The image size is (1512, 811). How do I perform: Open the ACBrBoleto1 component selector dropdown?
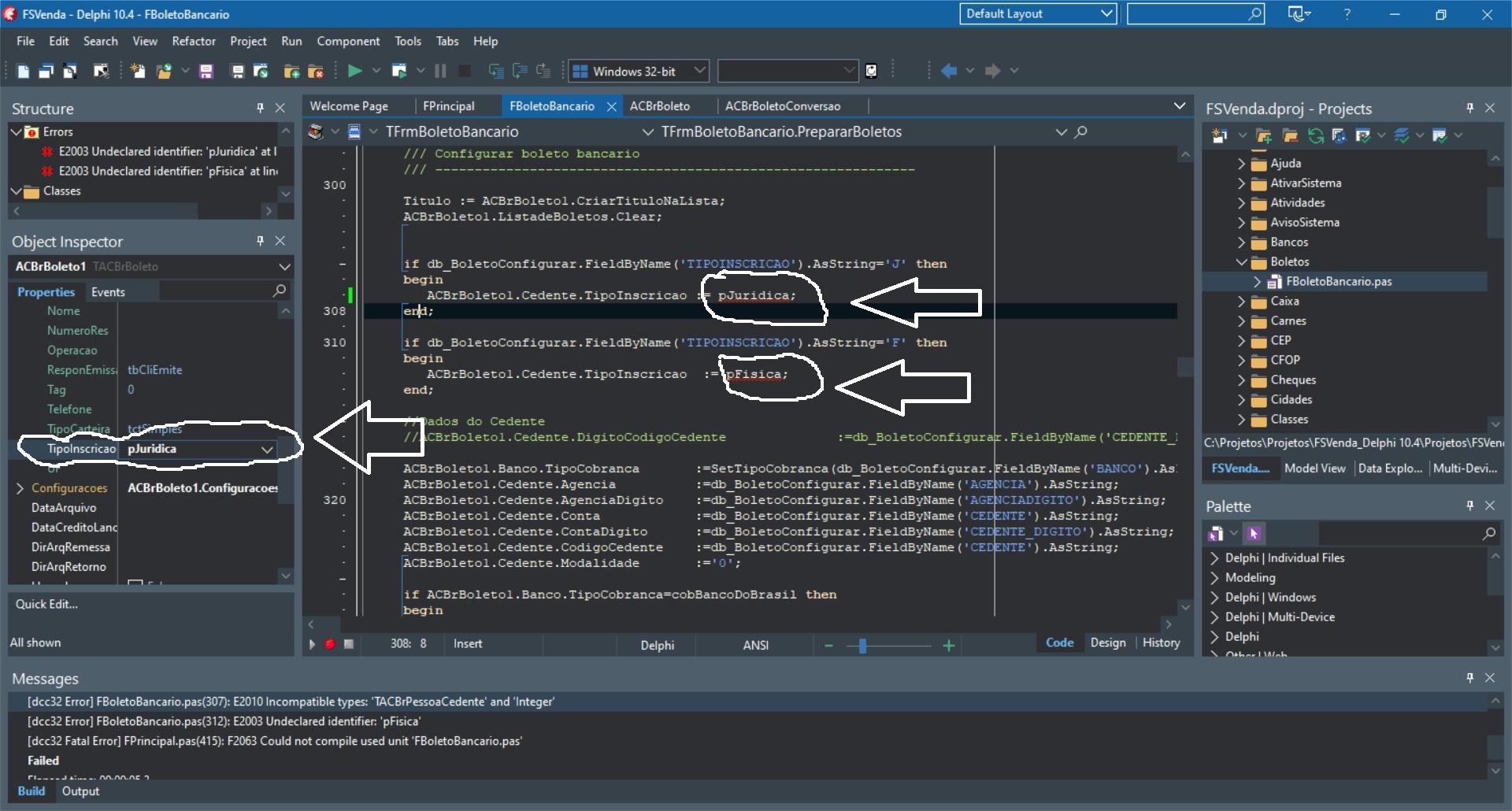(284, 267)
